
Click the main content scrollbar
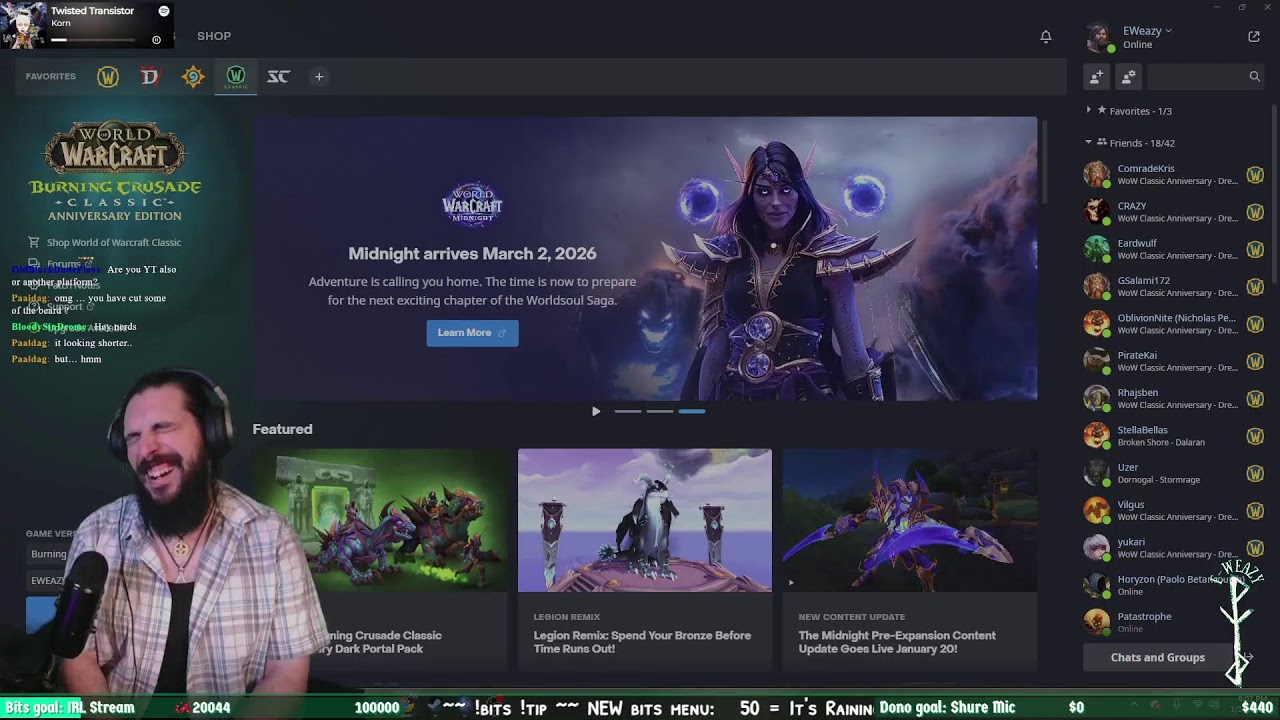click(x=1044, y=160)
